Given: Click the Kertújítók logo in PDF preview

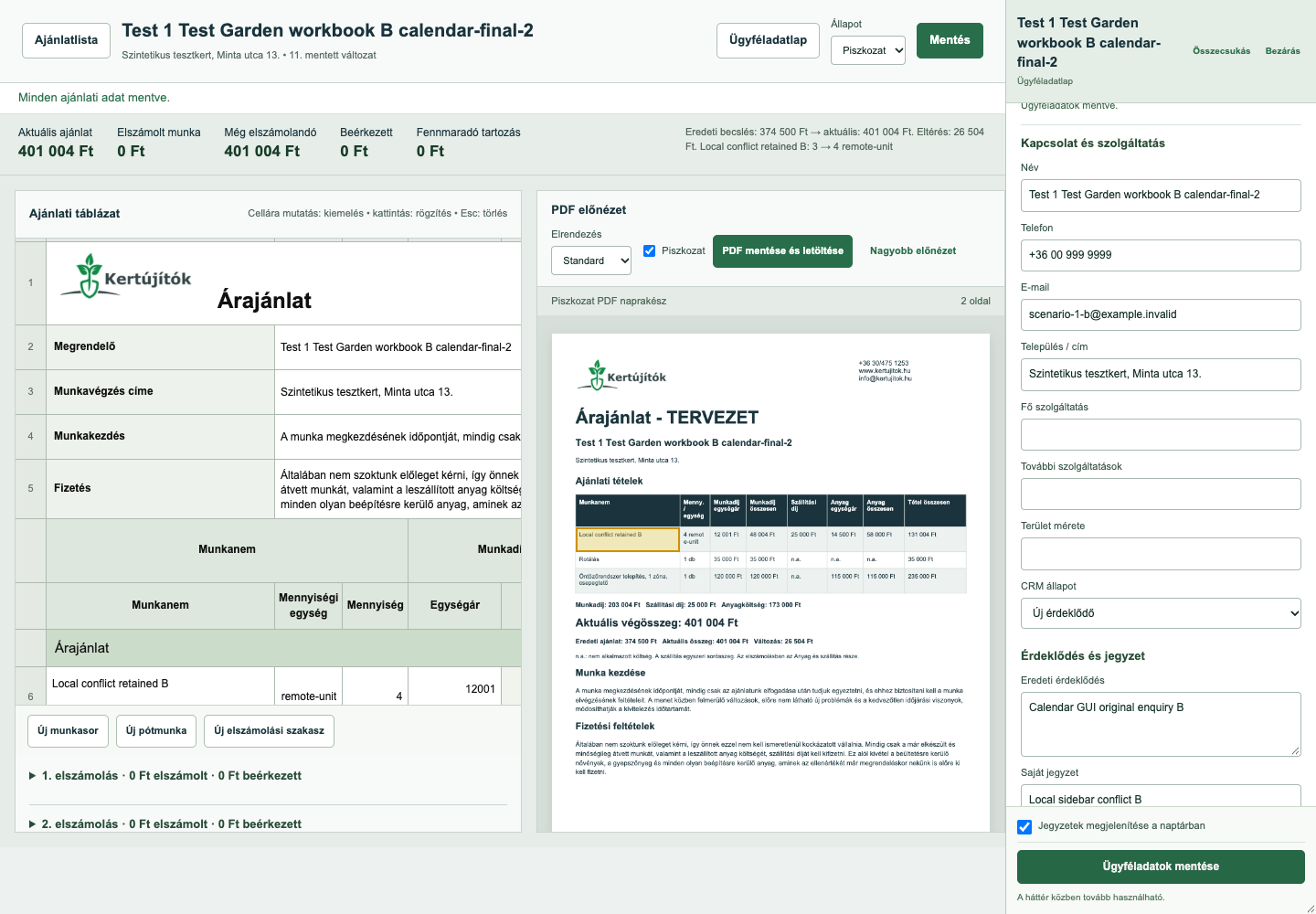Looking at the screenshot, I should pyautogui.click(x=622, y=375).
